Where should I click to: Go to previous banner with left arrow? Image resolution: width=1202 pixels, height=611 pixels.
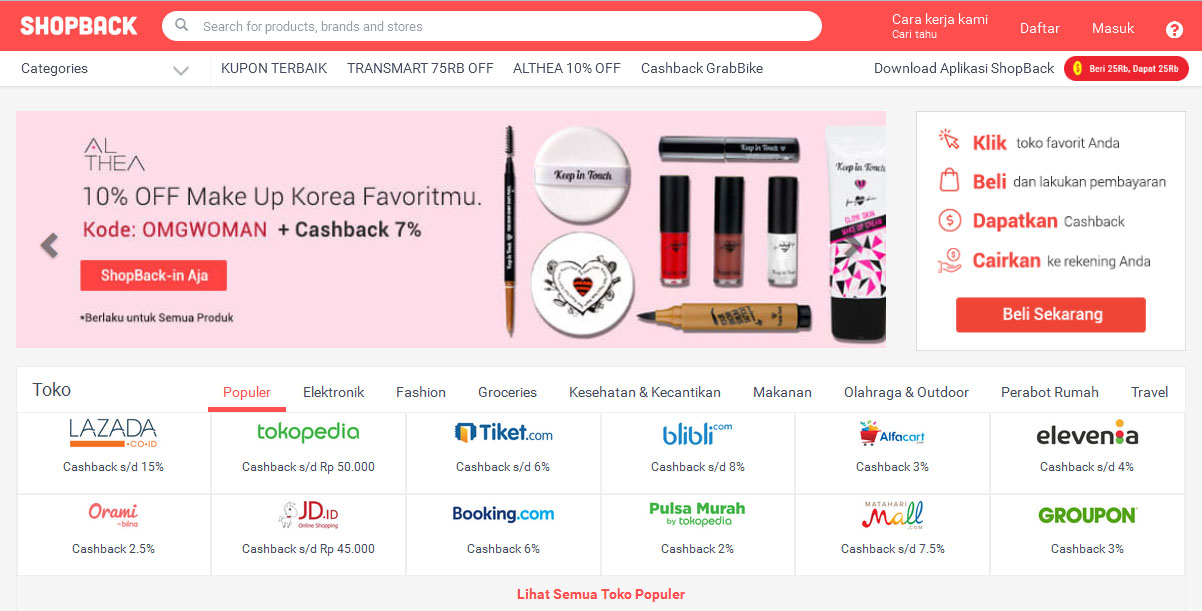(49, 245)
